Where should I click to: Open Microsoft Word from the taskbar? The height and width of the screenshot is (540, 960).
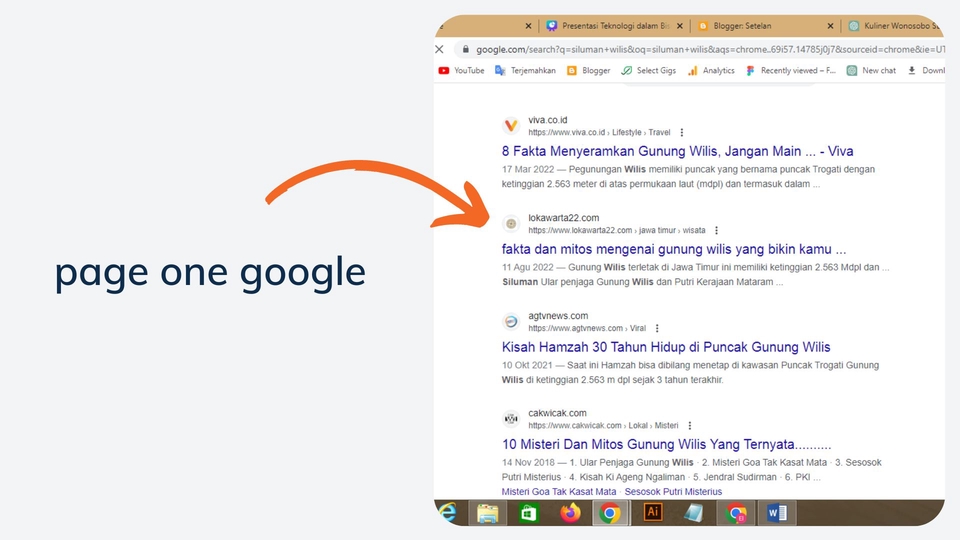pyautogui.click(x=777, y=512)
